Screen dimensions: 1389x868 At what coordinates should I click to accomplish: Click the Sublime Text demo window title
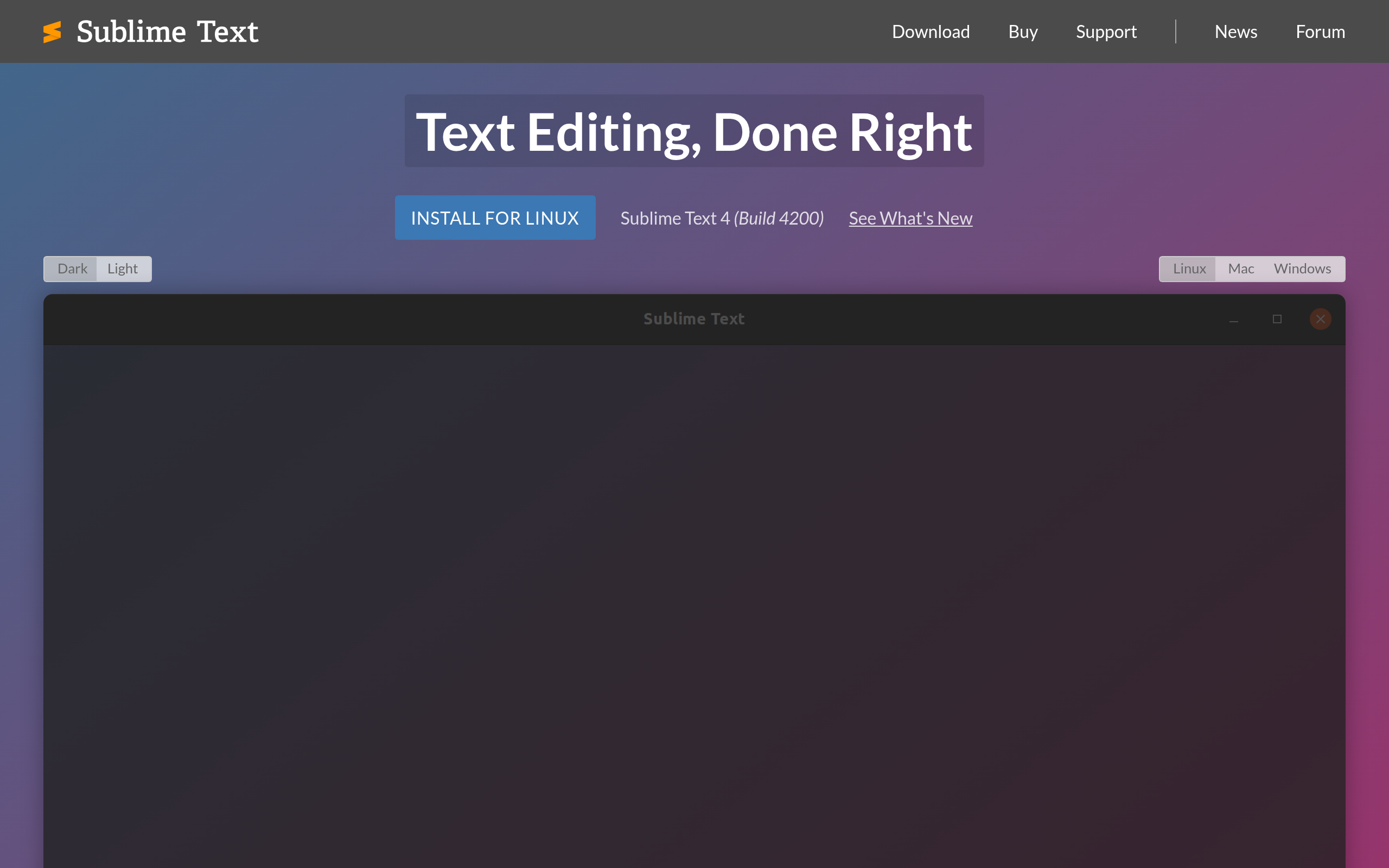(694, 318)
